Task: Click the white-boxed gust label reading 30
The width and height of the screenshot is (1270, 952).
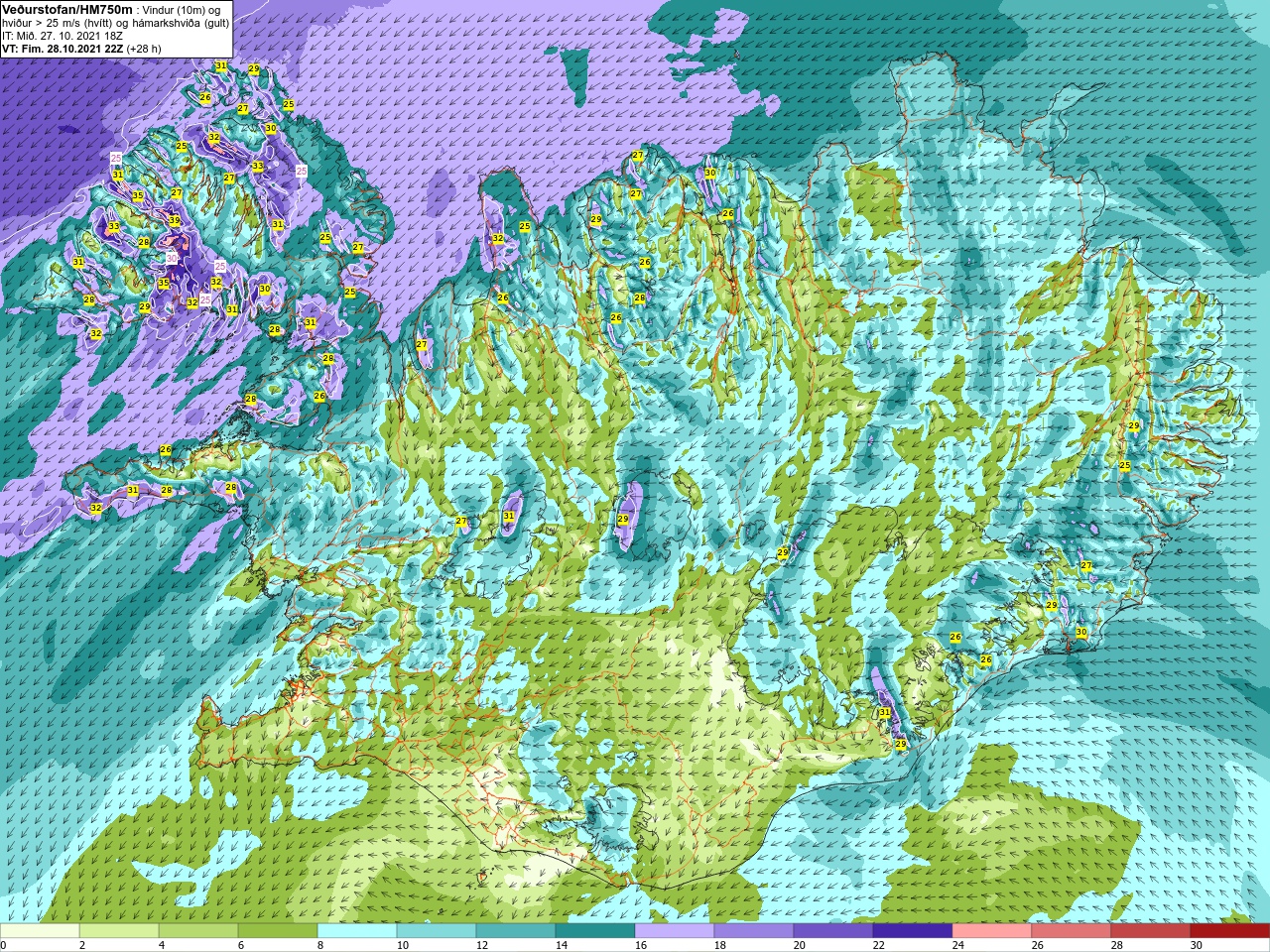Action: click(172, 258)
